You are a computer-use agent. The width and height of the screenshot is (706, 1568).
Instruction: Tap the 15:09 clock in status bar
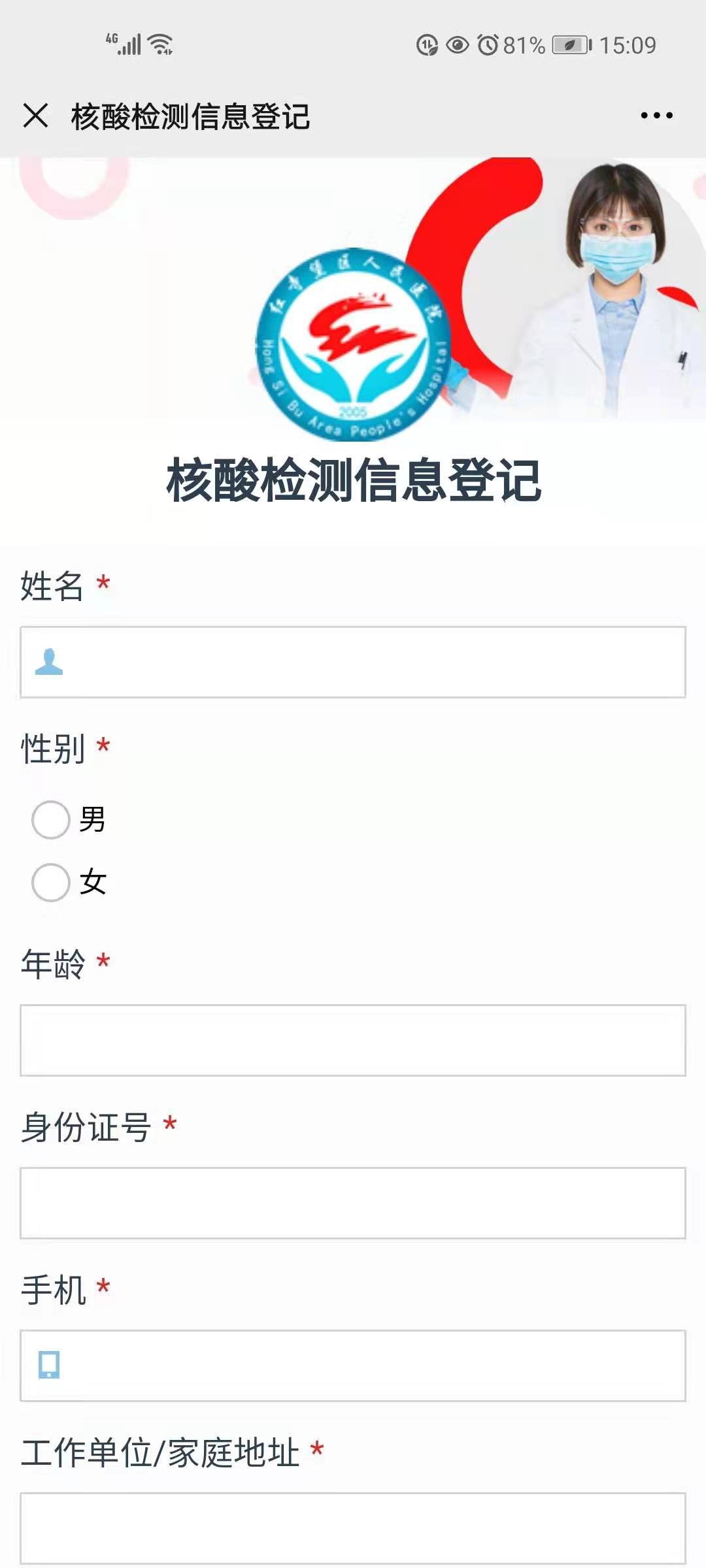pos(628,45)
